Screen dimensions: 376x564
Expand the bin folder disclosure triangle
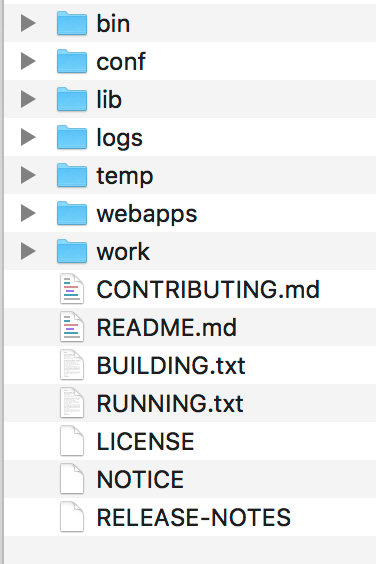tap(28, 23)
